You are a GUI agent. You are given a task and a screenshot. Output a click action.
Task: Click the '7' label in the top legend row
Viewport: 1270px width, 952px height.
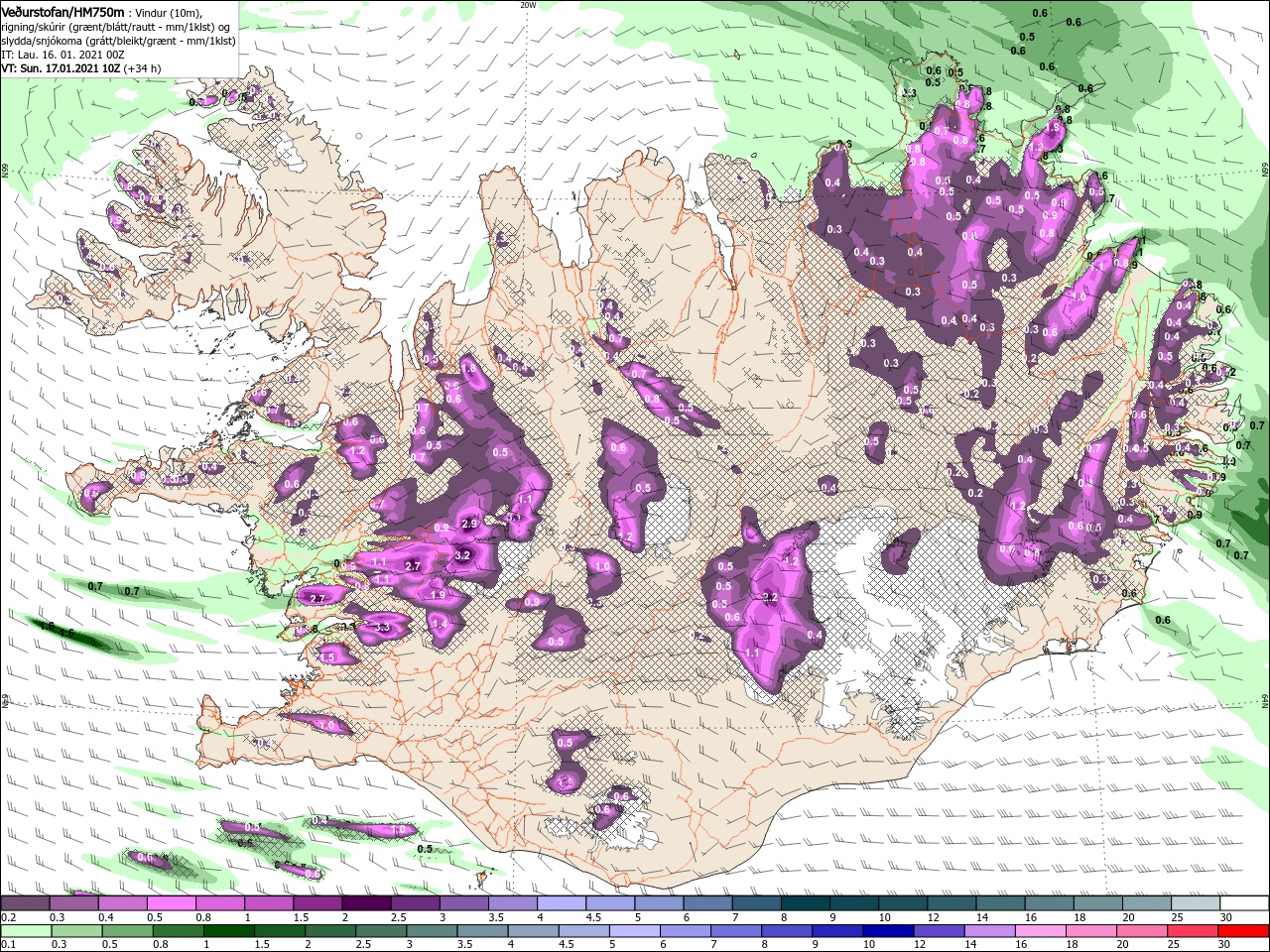pyautogui.click(x=733, y=917)
